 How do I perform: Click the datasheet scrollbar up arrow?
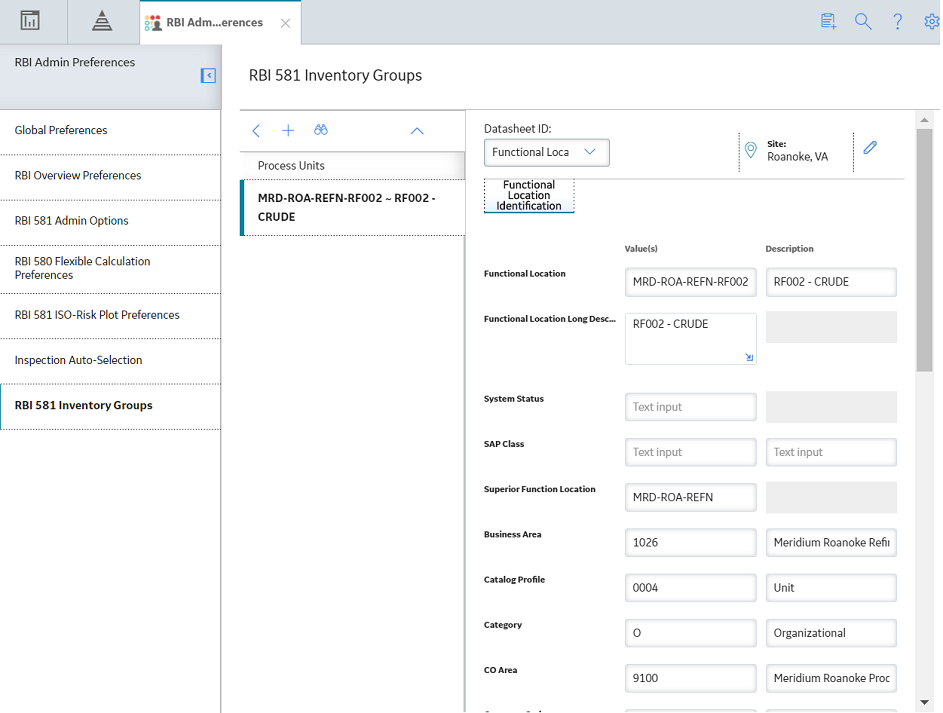point(924,120)
